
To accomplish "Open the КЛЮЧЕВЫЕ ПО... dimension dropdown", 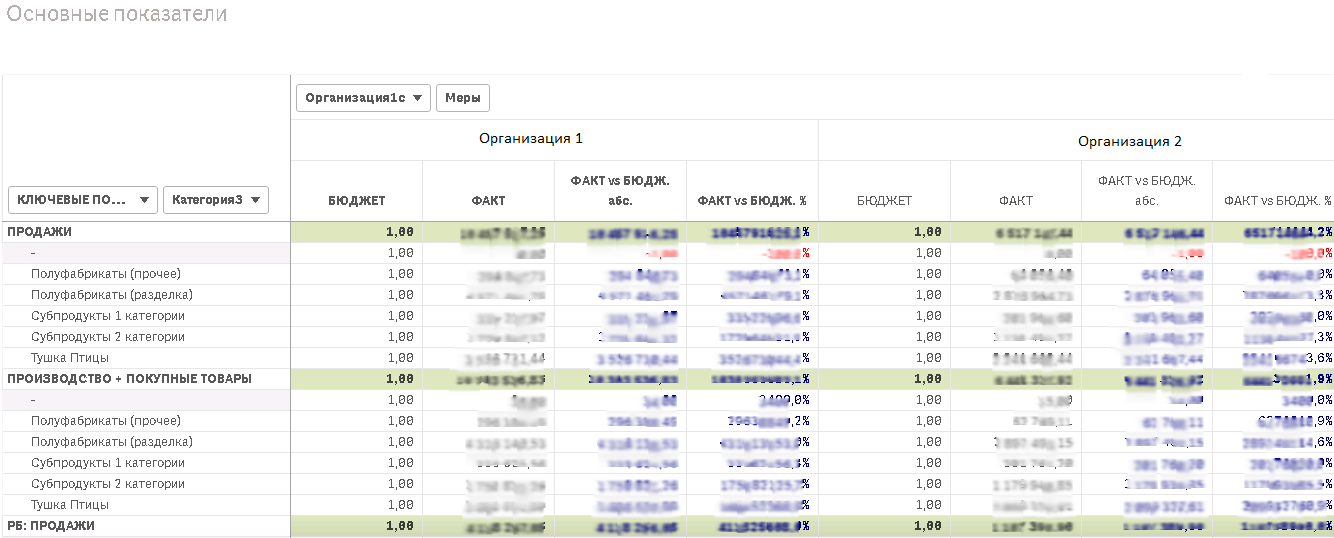I will pyautogui.click(x=82, y=200).
